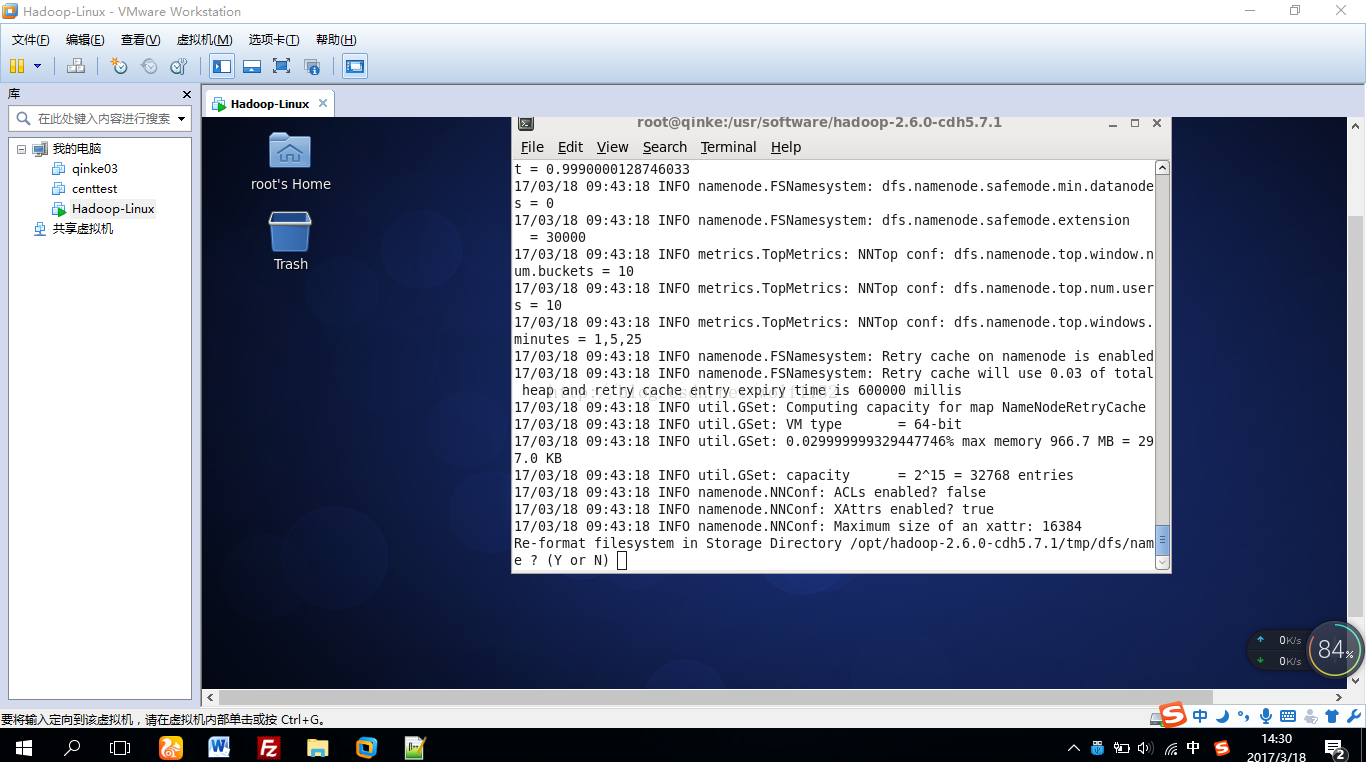Open the 文件(F) menu
Image resolution: width=1366 pixels, height=762 pixels.
click(30, 40)
